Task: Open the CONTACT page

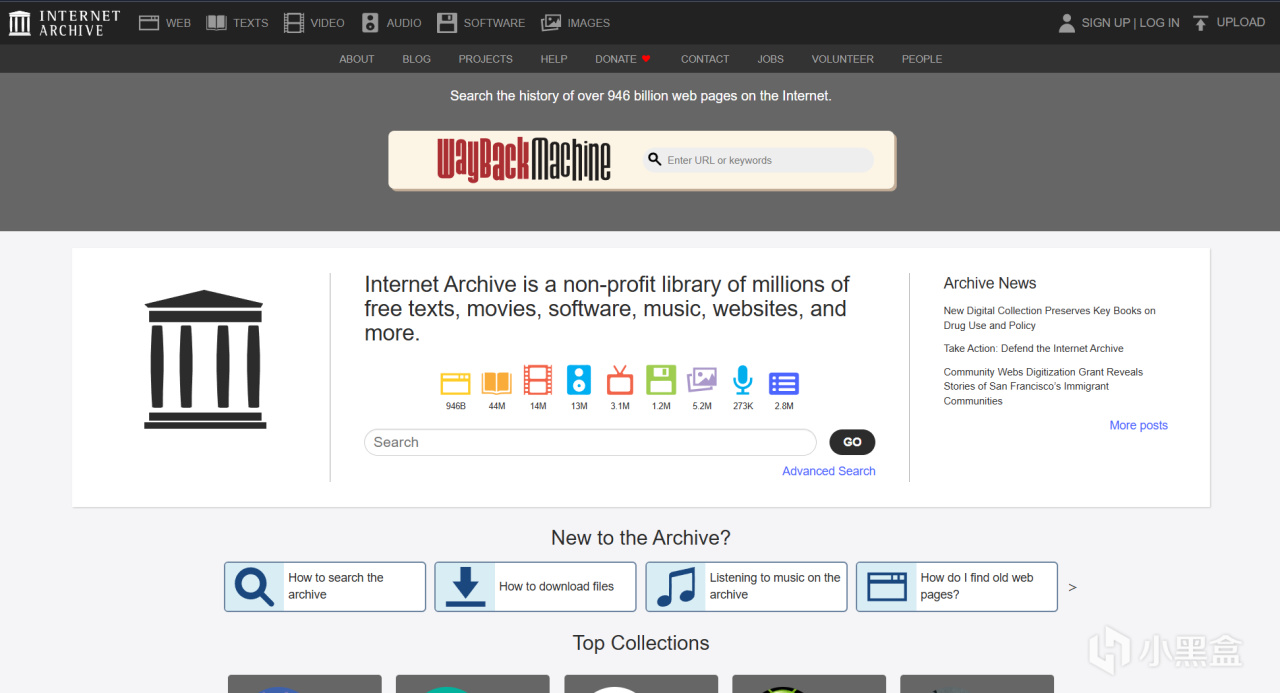Action: click(x=705, y=59)
